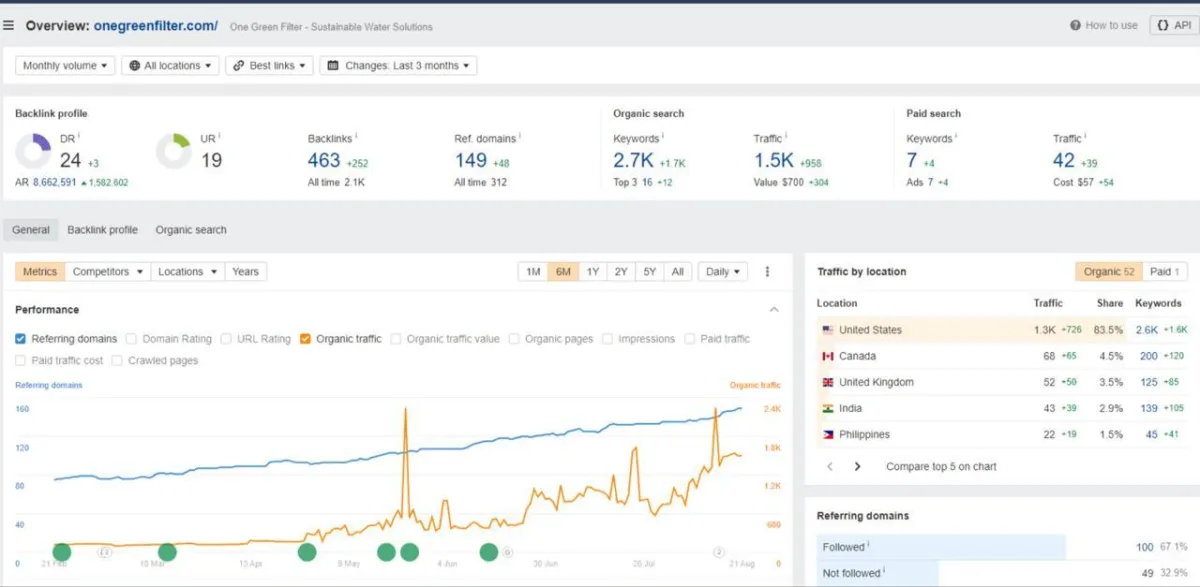Enable the Organic pages checkbox
The image size is (1200, 587).
tap(514, 339)
